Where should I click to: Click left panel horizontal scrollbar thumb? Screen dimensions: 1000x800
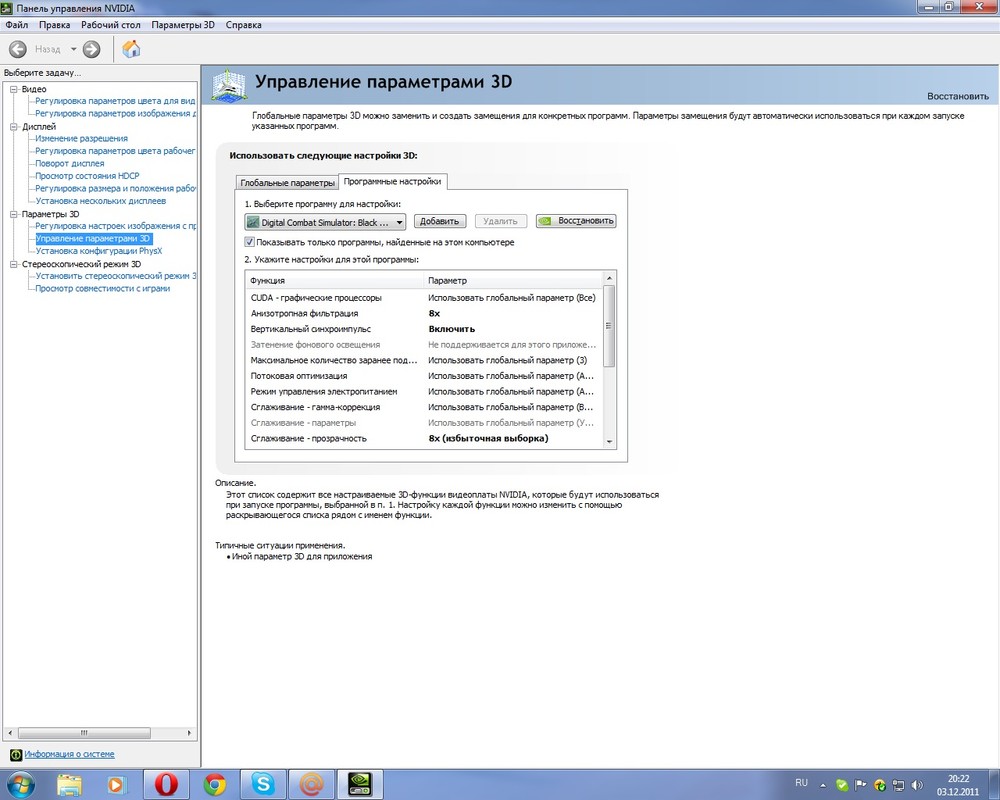click(x=84, y=733)
